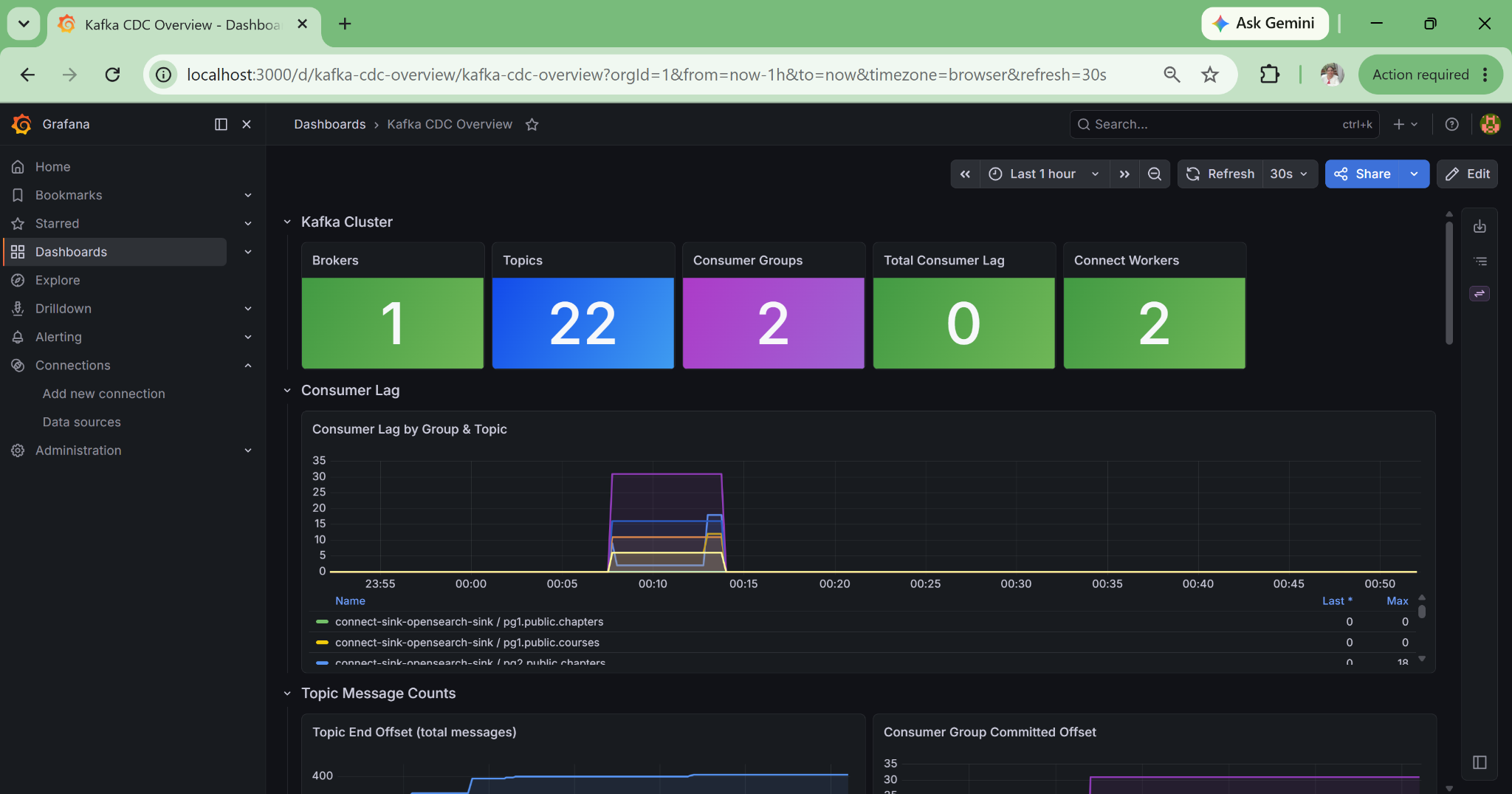Image resolution: width=1512 pixels, height=794 pixels.
Task: Collapse the Consumer Lag row
Action: [x=287, y=391]
